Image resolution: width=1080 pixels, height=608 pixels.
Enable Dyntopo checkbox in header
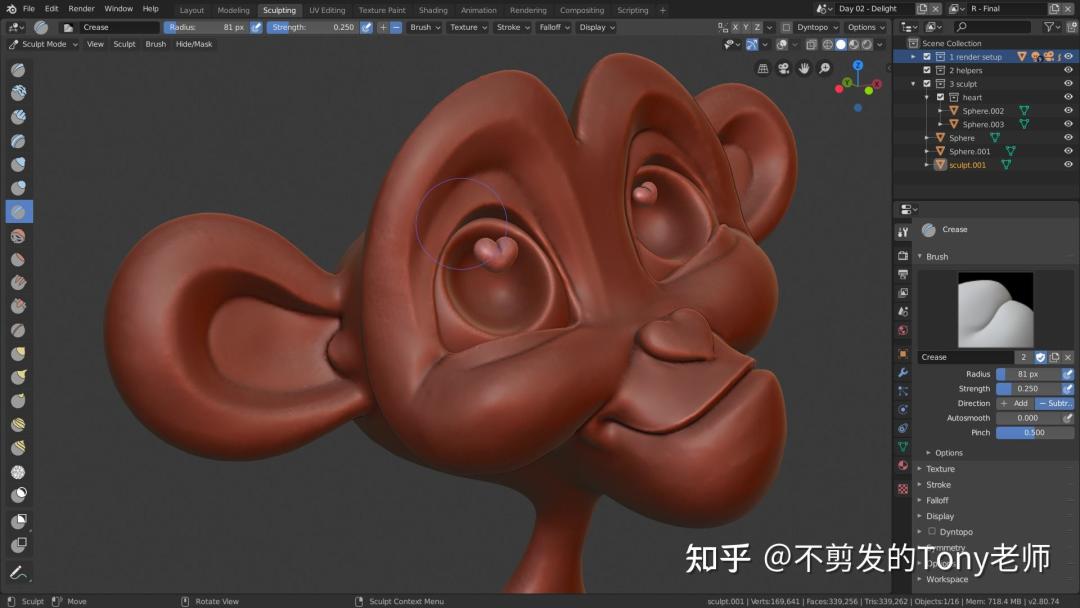(x=786, y=28)
